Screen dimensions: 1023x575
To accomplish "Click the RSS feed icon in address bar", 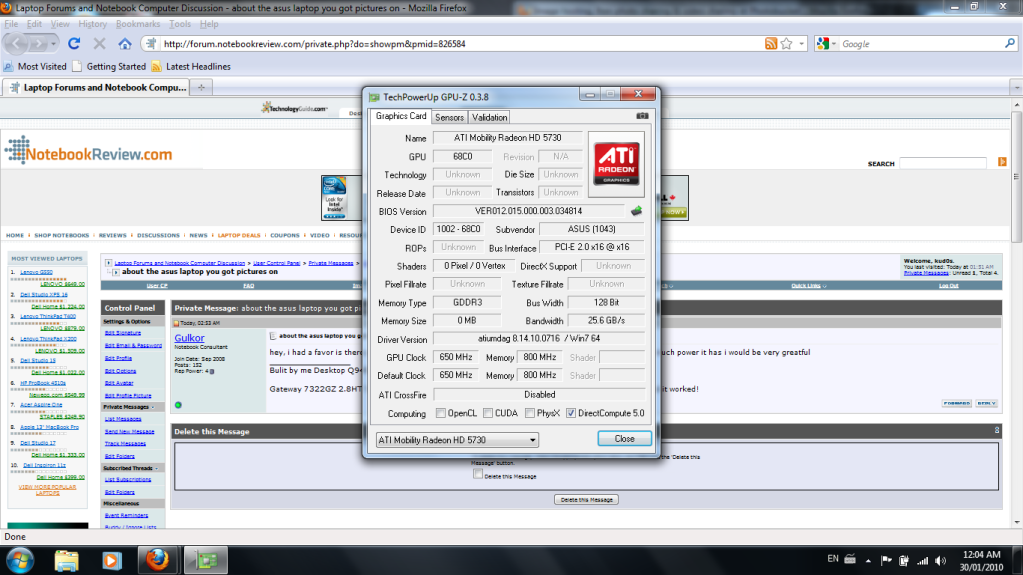I will point(771,44).
